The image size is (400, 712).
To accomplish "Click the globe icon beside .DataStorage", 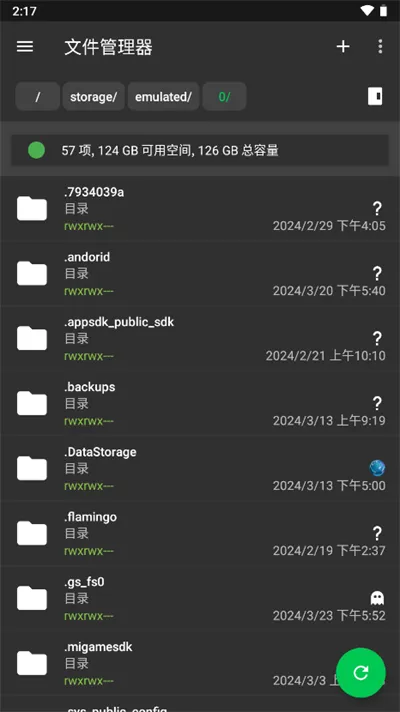I will coord(377,468).
